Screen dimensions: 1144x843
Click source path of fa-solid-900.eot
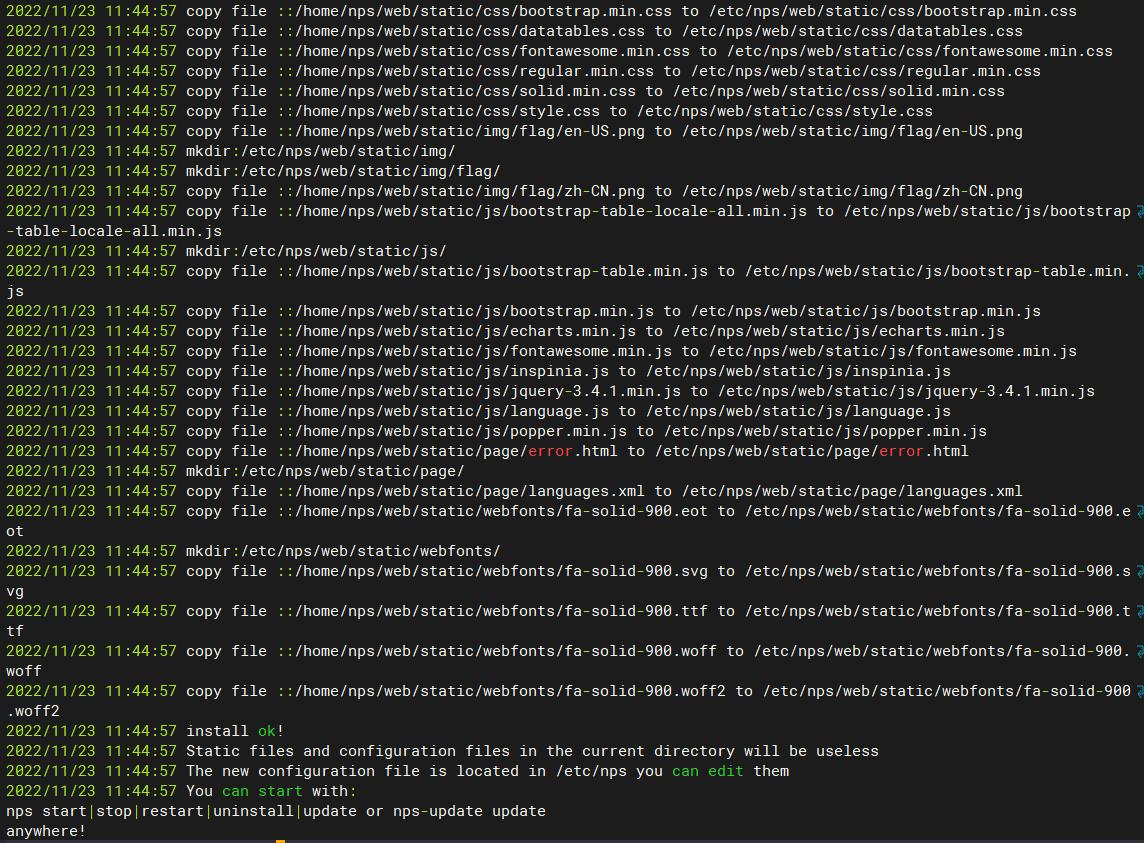pos(501,511)
